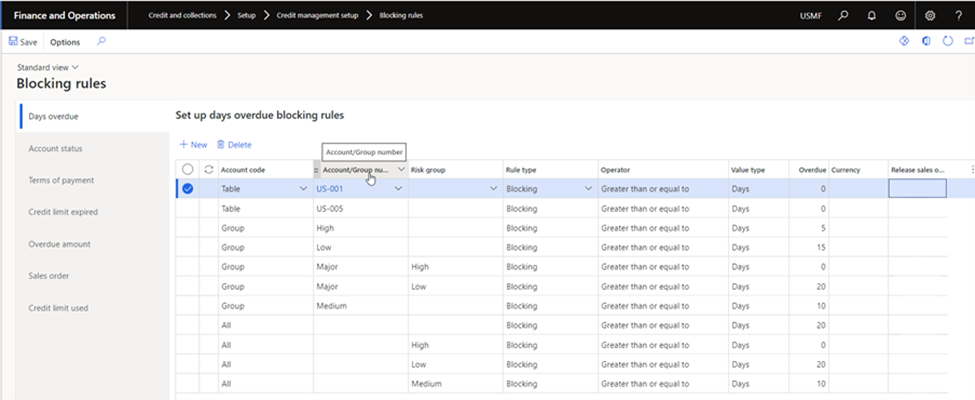This screenshot has width=975, height=400.
Task: Expand the Standard view dropdown
Action: (x=48, y=67)
